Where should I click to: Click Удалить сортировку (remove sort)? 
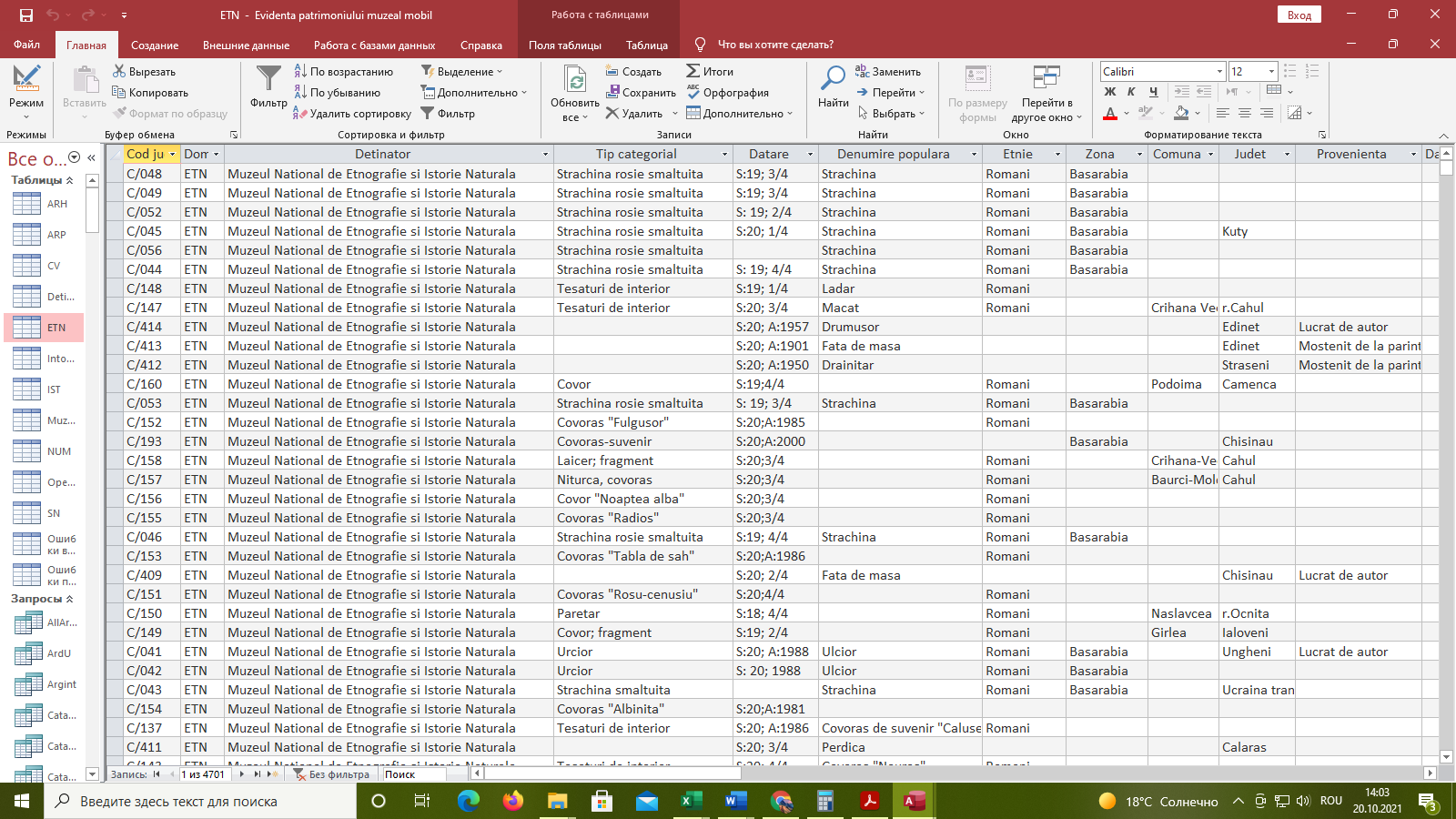pyautogui.click(x=352, y=113)
